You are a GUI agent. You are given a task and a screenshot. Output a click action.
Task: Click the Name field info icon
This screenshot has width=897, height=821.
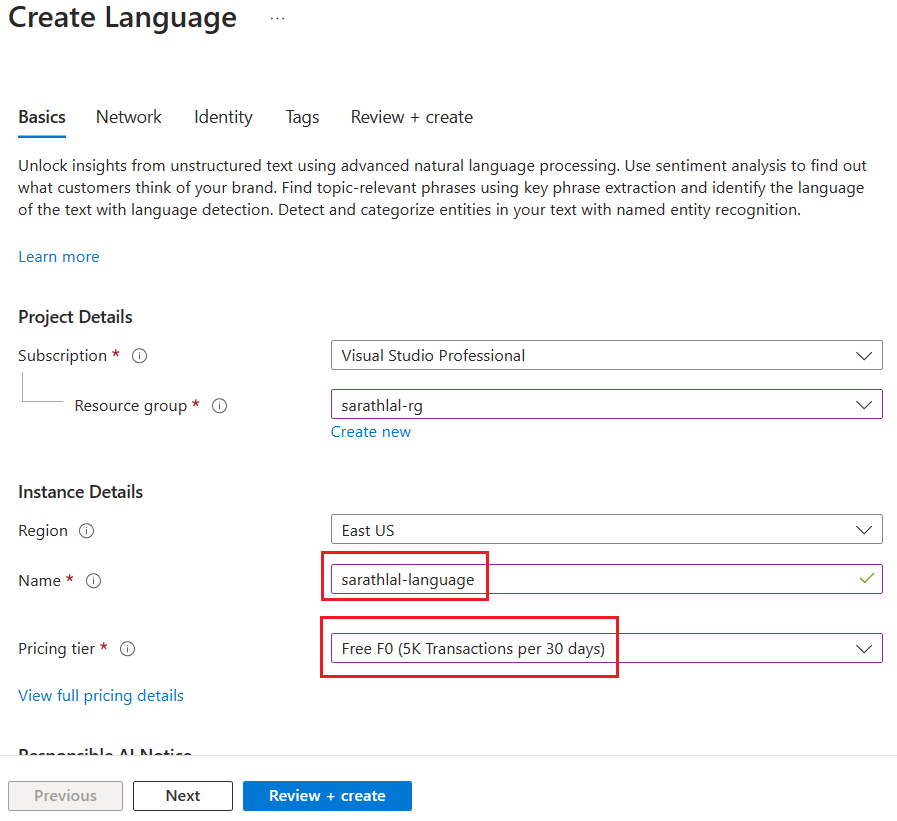click(93, 581)
